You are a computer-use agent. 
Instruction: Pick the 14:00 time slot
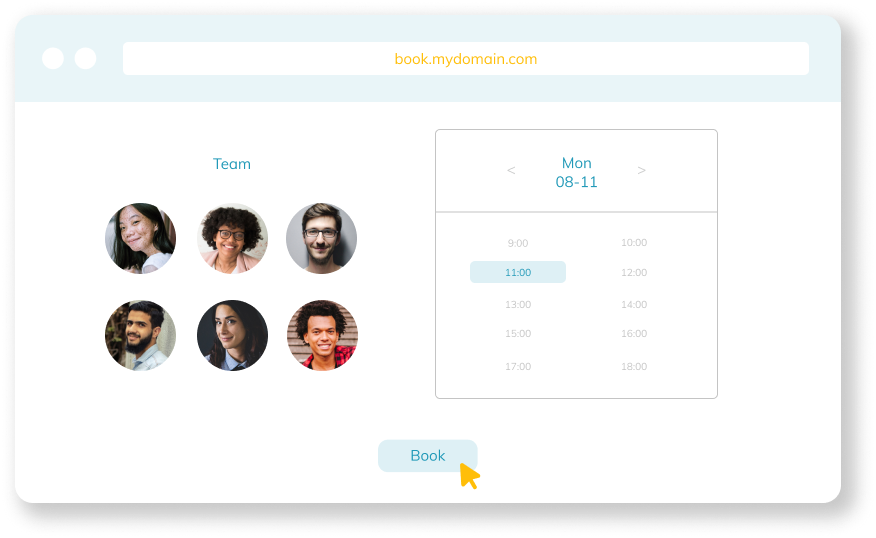tap(634, 304)
